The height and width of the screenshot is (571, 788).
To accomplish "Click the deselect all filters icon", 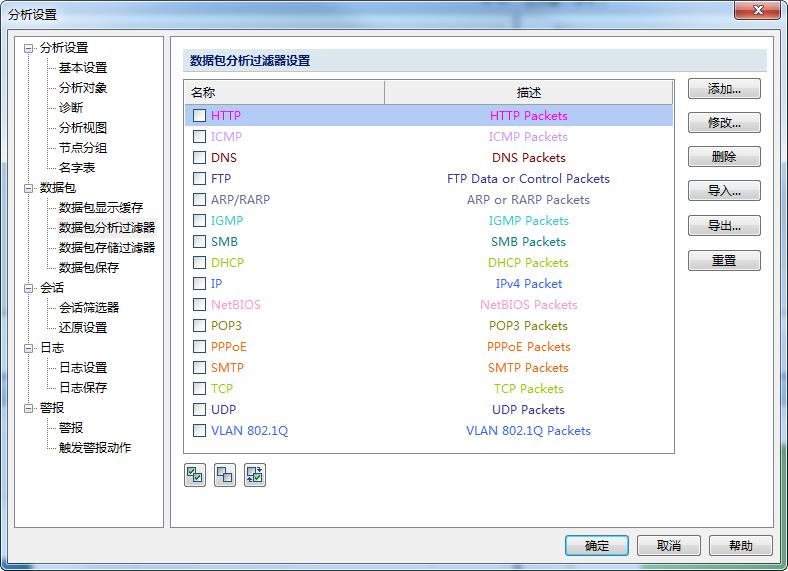I will [x=225, y=476].
